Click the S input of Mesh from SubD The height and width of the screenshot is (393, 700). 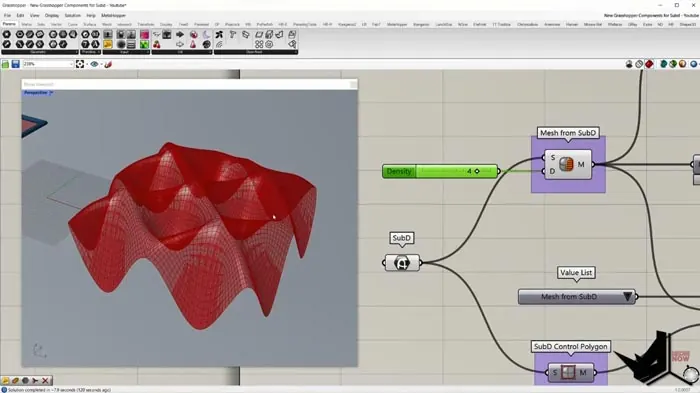pyautogui.click(x=553, y=157)
